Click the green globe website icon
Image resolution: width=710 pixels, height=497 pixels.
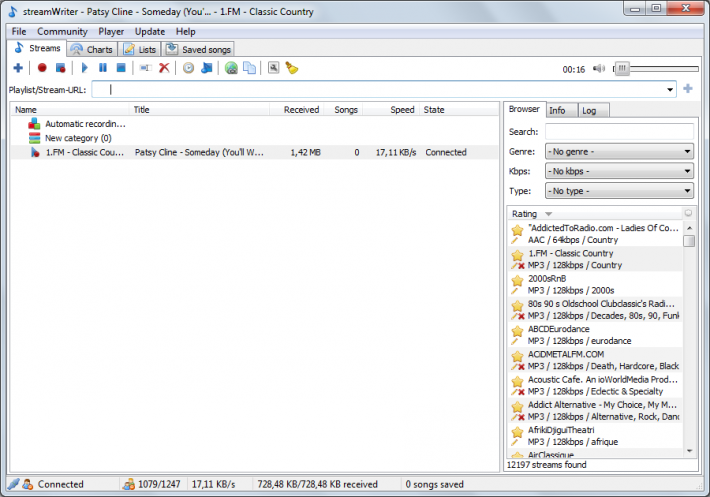(x=231, y=68)
